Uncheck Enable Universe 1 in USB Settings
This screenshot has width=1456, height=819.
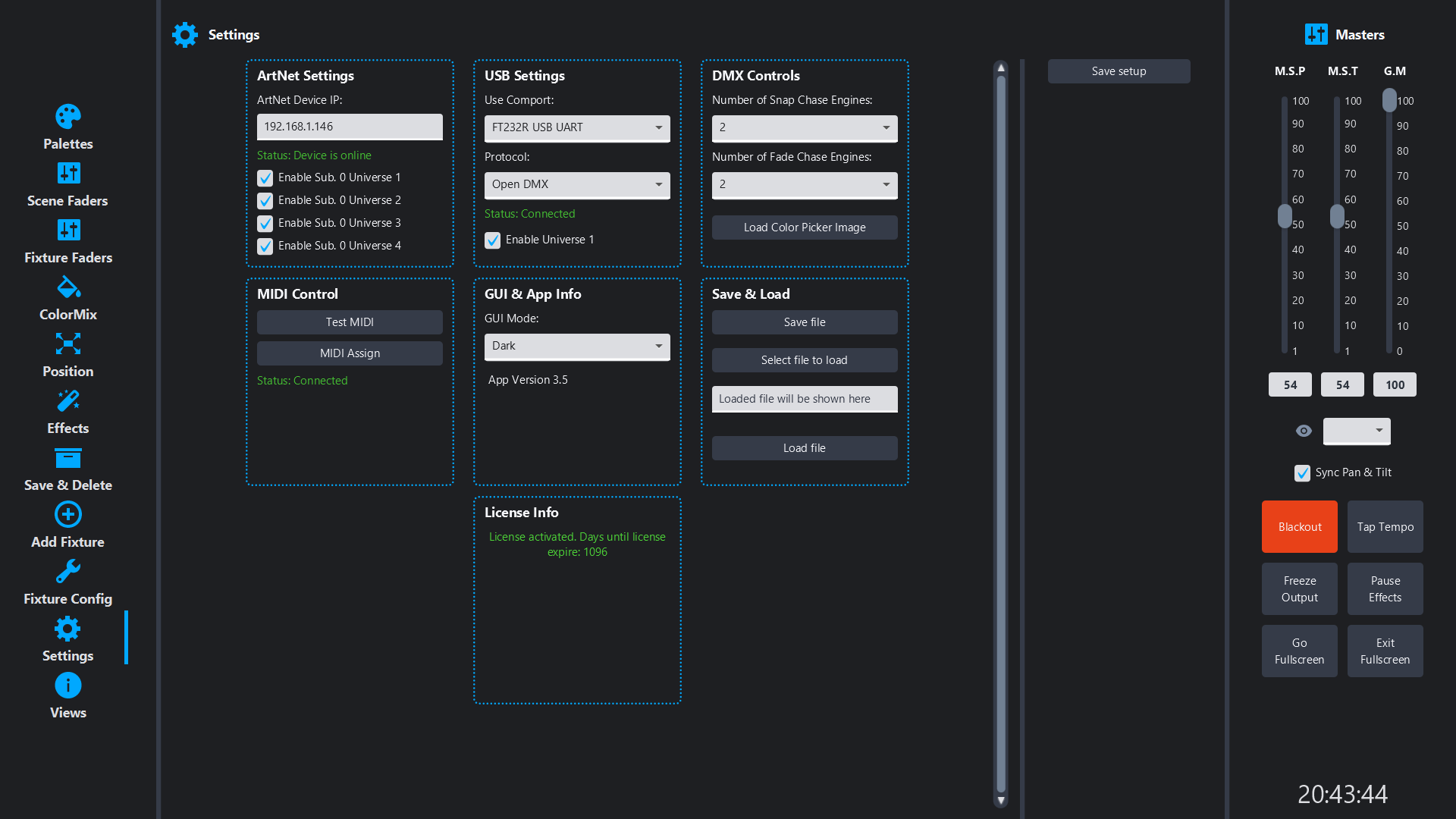[x=492, y=240]
